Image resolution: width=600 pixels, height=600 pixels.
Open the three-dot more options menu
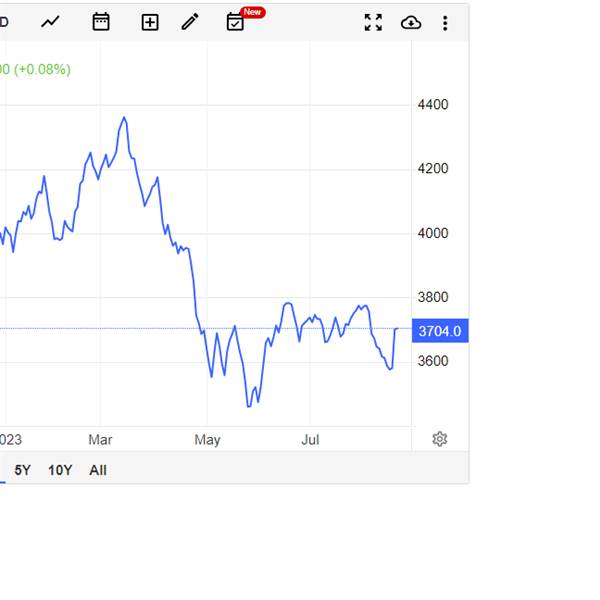point(445,23)
